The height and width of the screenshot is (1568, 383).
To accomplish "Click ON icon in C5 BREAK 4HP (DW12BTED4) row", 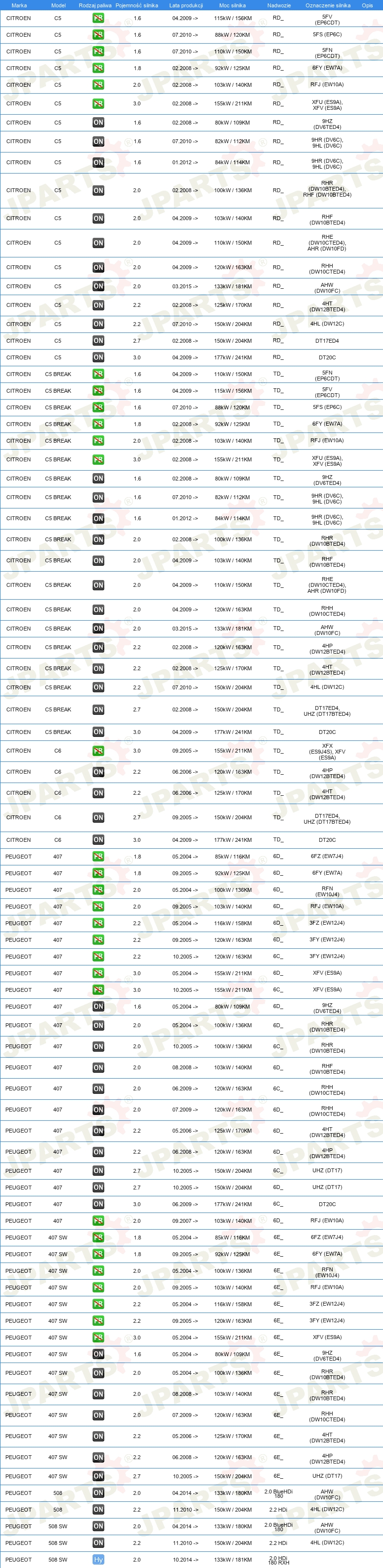I will [x=98, y=648].
